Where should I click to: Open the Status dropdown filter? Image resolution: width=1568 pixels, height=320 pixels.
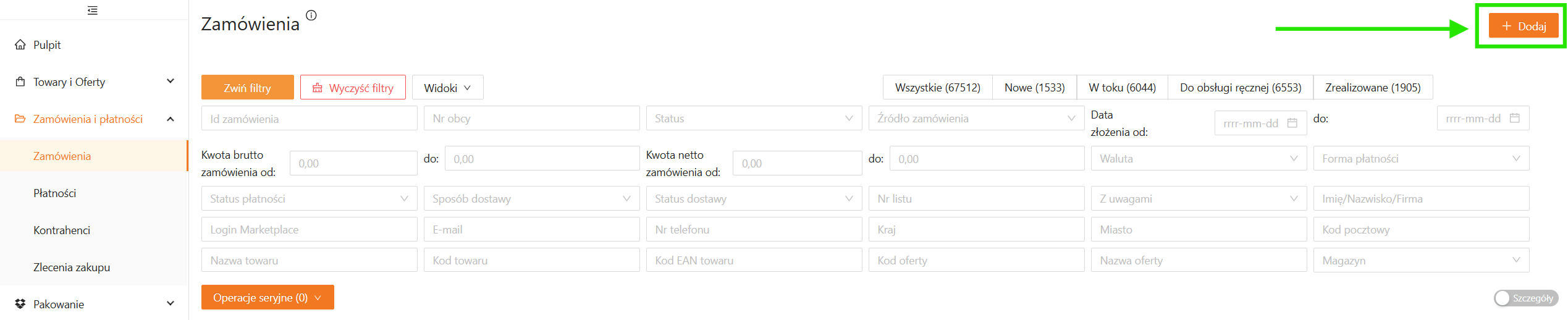[x=753, y=118]
